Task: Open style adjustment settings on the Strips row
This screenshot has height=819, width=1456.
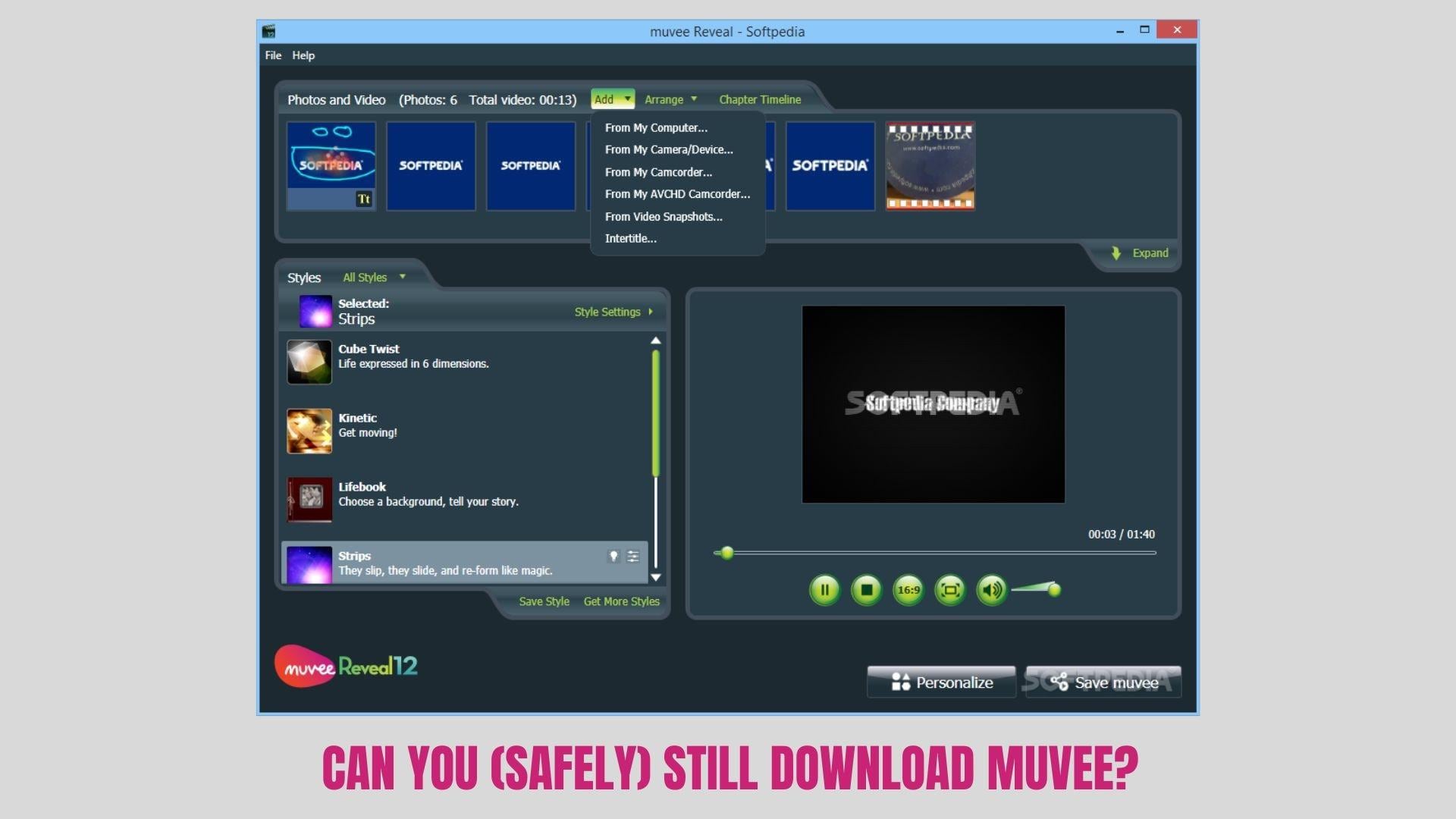Action: (634, 556)
